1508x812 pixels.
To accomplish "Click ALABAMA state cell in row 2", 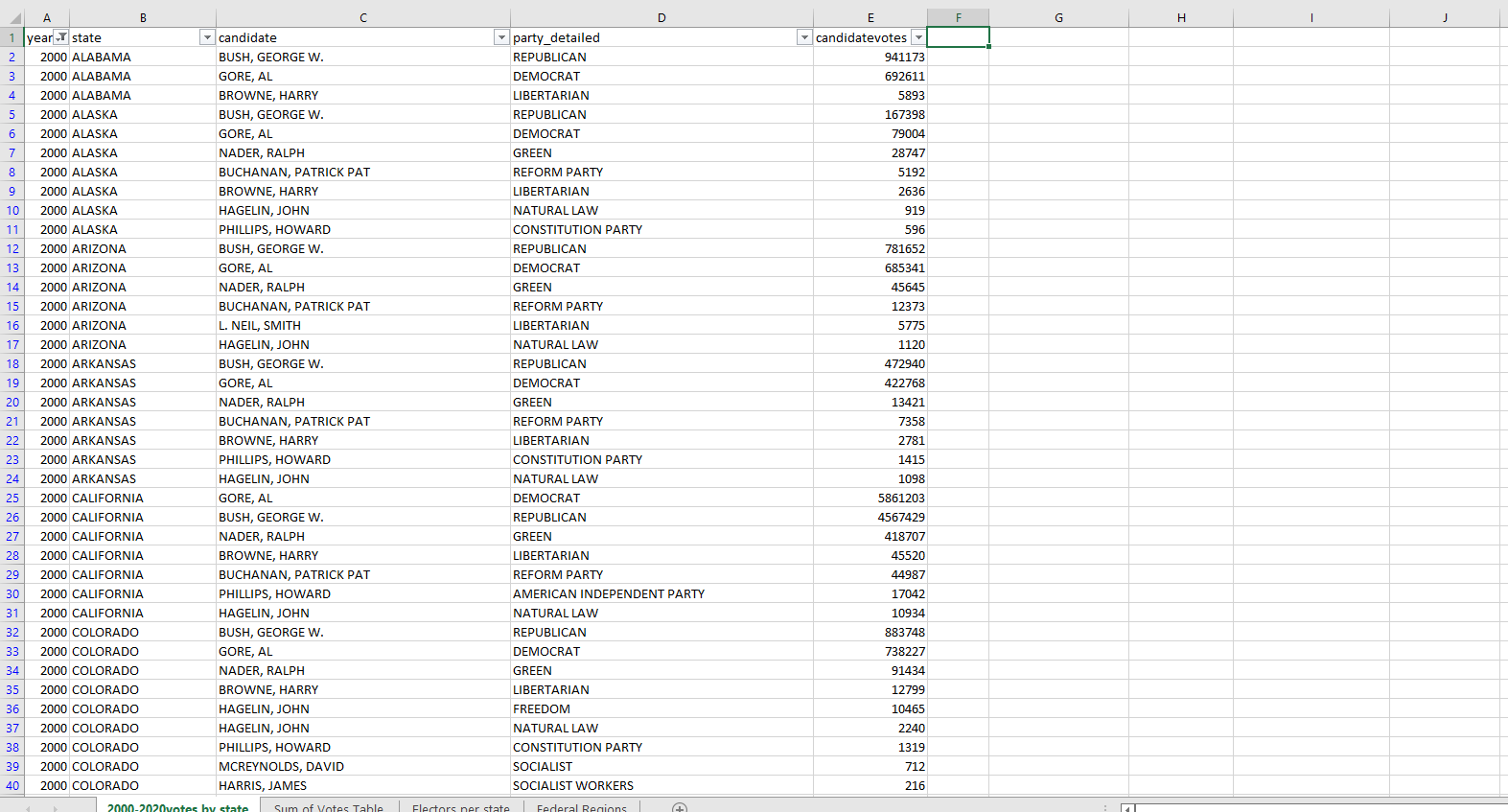I will (x=143, y=57).
